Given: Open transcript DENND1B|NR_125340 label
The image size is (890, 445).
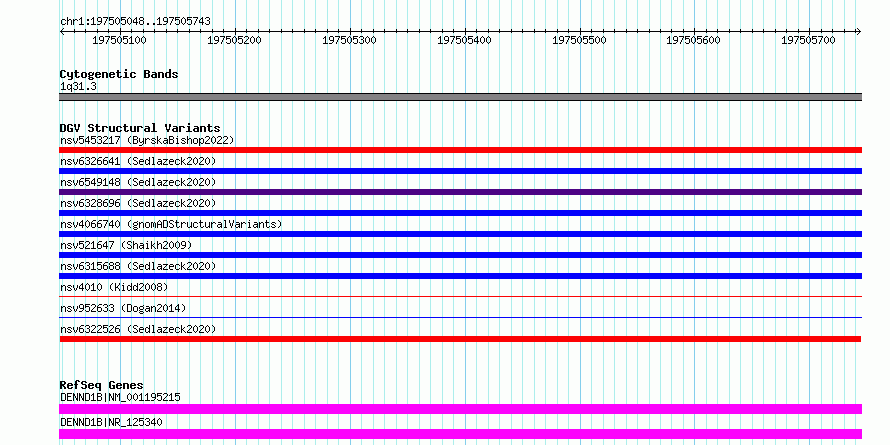Looking at the screenshot, I should pos(111,422).
